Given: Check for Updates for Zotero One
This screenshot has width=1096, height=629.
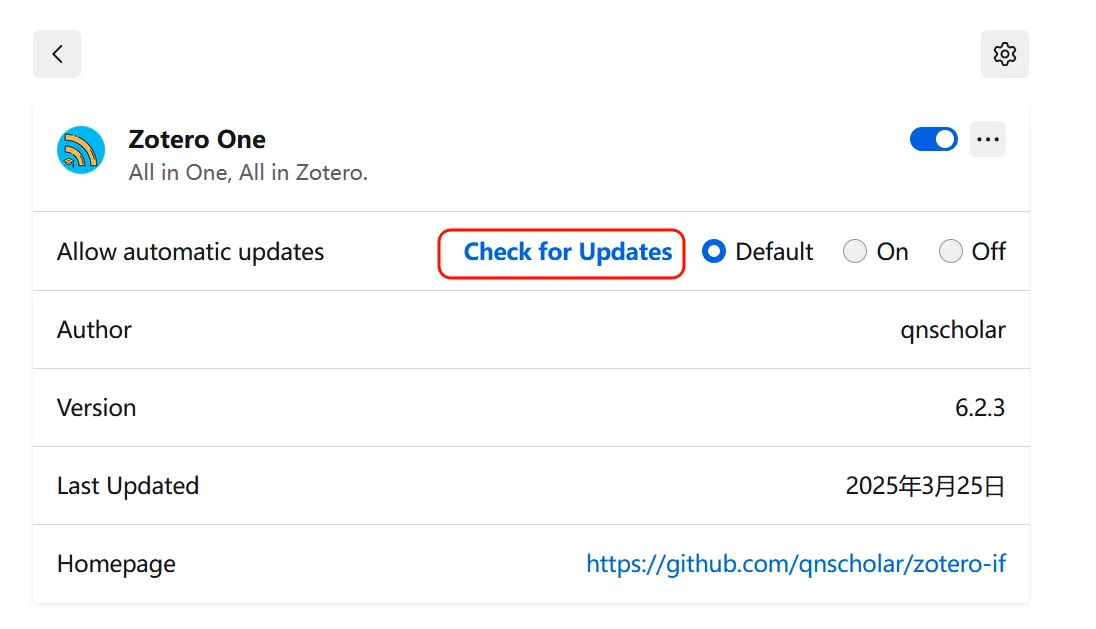Looking at the screenshot, I should (568, 252).
